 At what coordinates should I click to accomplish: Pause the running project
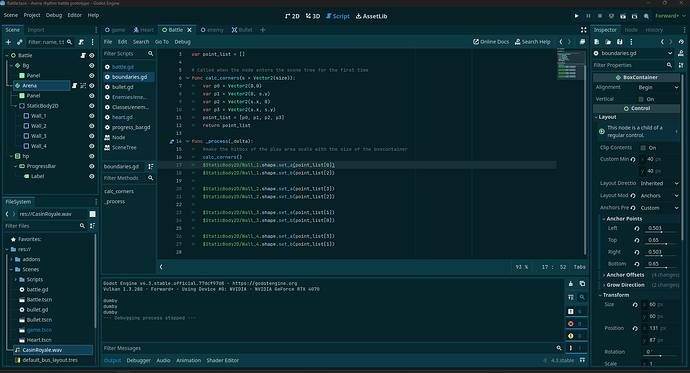pos(588,16)
